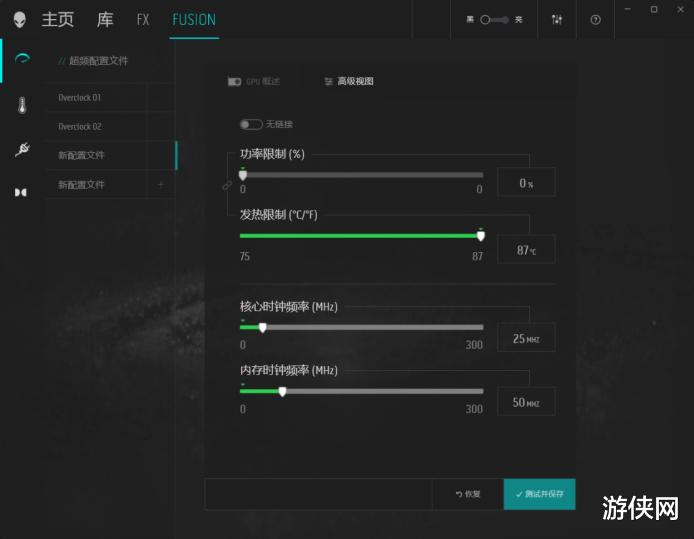Open the audio sidebar icon
The height and width of the screenshot is (539, 694).
21,192
